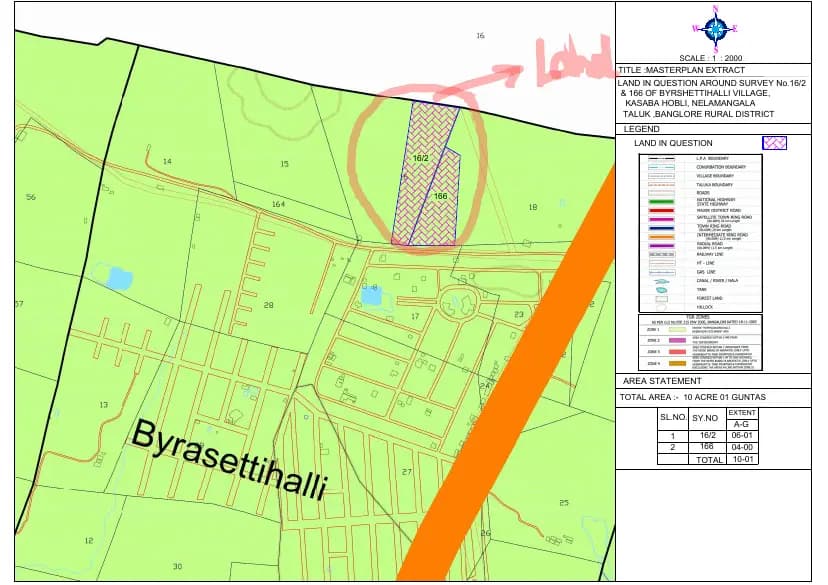Click the LEGEND heading
Viewport: 828px width, 585px height.
point(642,129)
